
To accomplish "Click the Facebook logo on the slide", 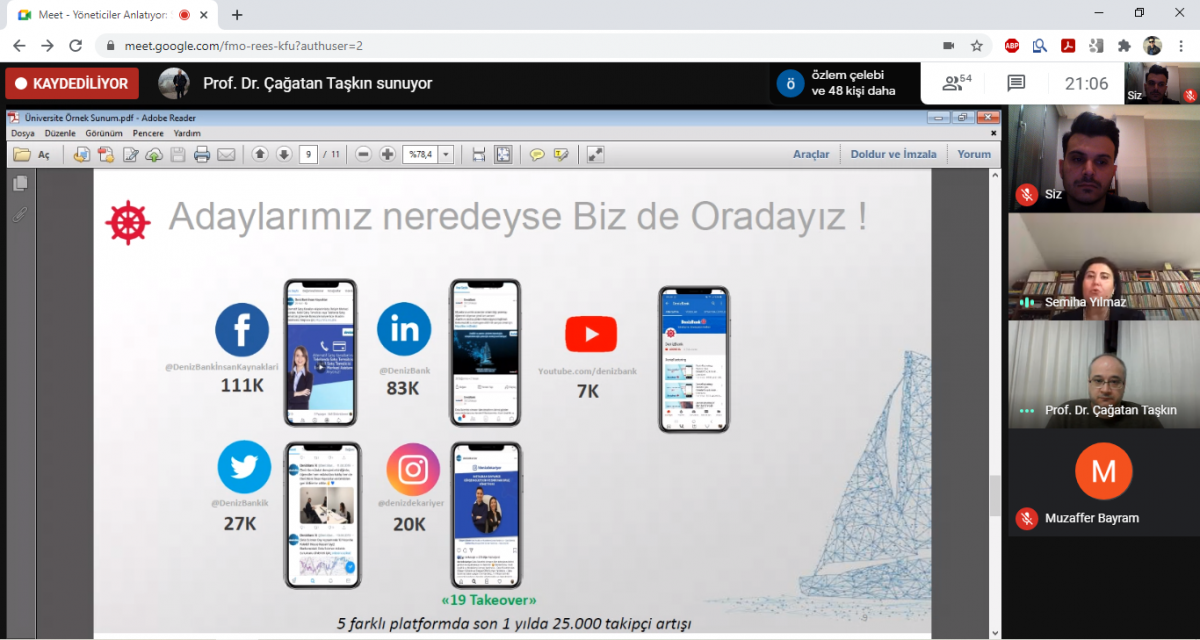I will 242,330.
